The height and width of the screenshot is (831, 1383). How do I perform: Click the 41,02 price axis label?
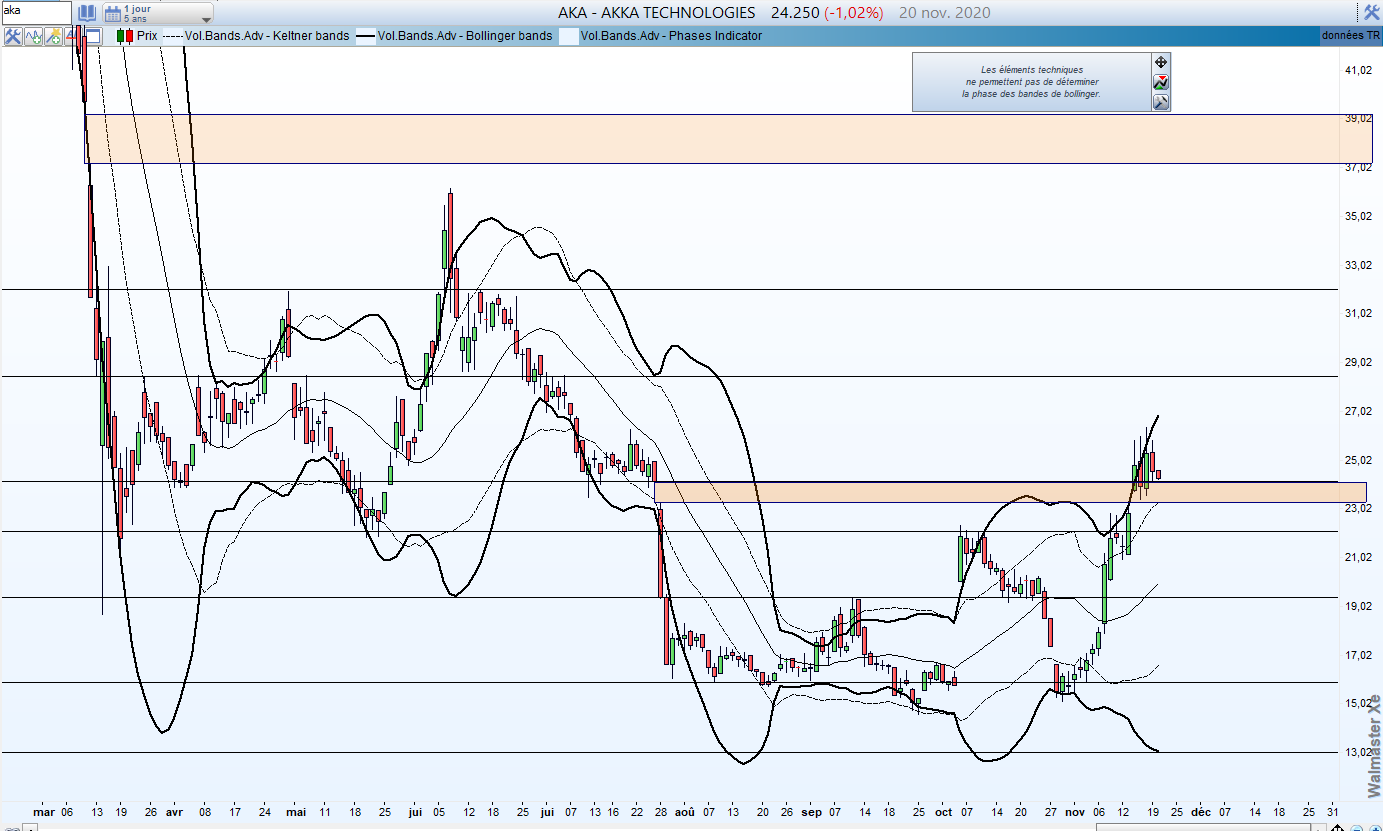pyautogui.click(x=1358, y=70)
